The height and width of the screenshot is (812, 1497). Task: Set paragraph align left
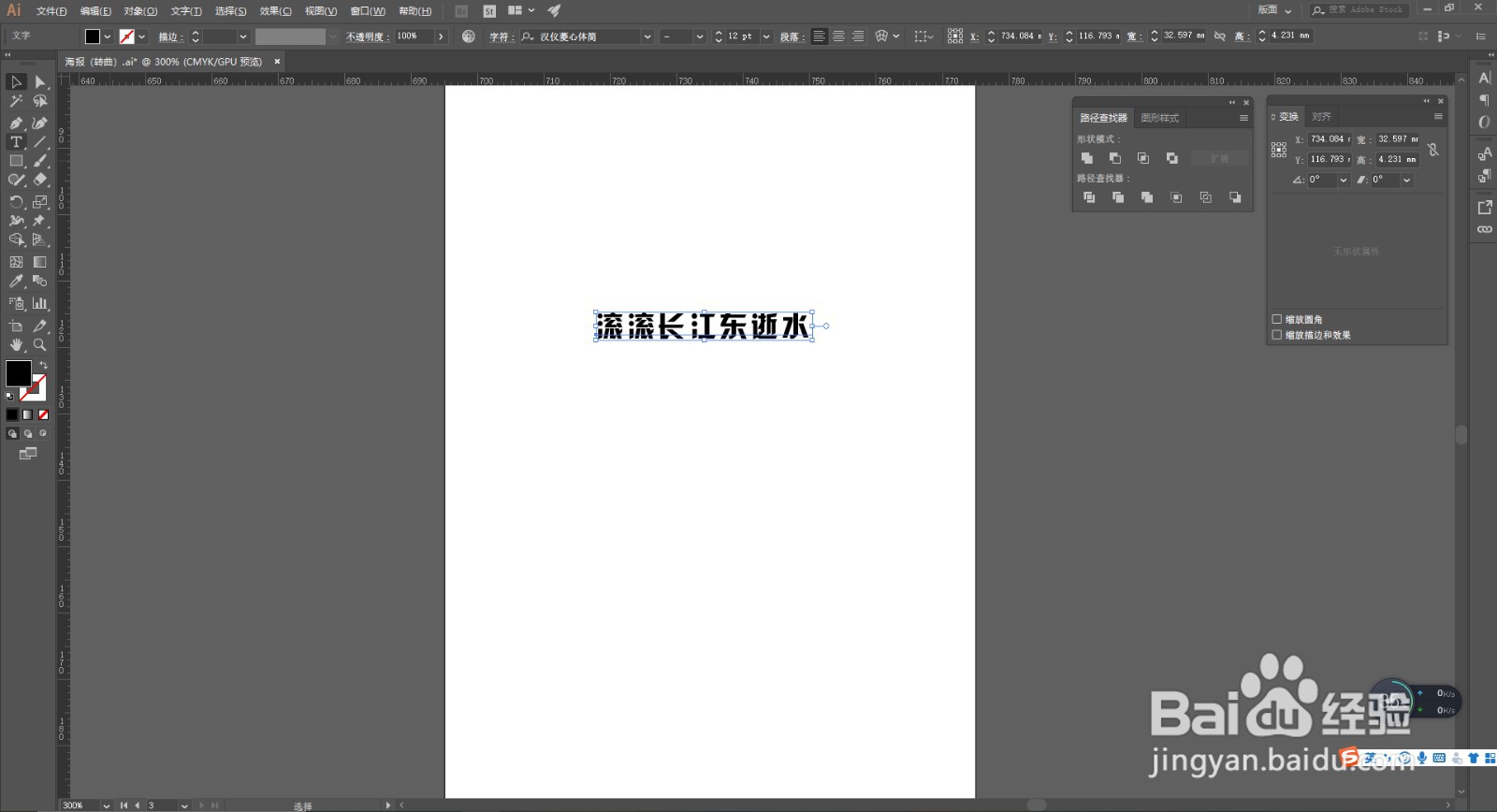[819, 36]
